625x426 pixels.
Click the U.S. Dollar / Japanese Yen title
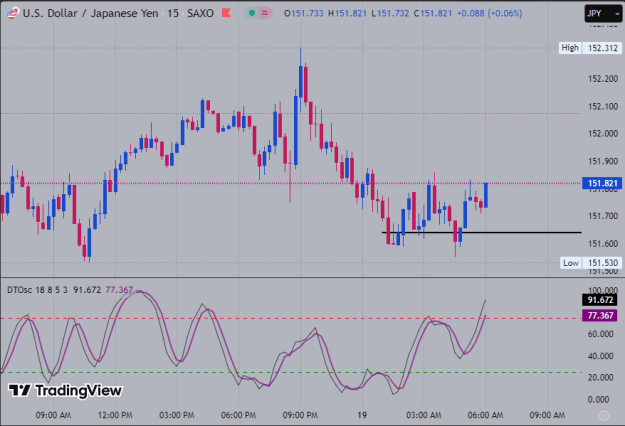90,13
